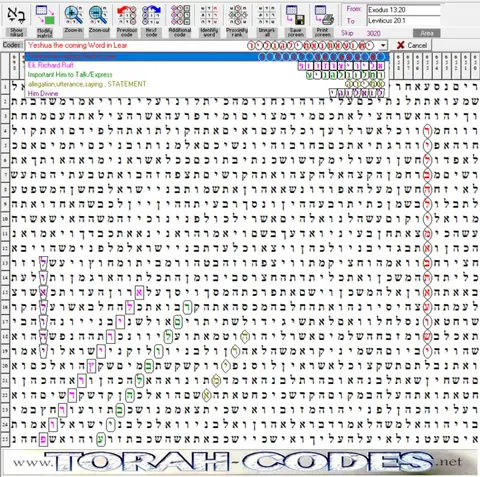Select the highlighted blue row in codes list
480x477 pixels.
pyautogui.click(x=207, y=56)
